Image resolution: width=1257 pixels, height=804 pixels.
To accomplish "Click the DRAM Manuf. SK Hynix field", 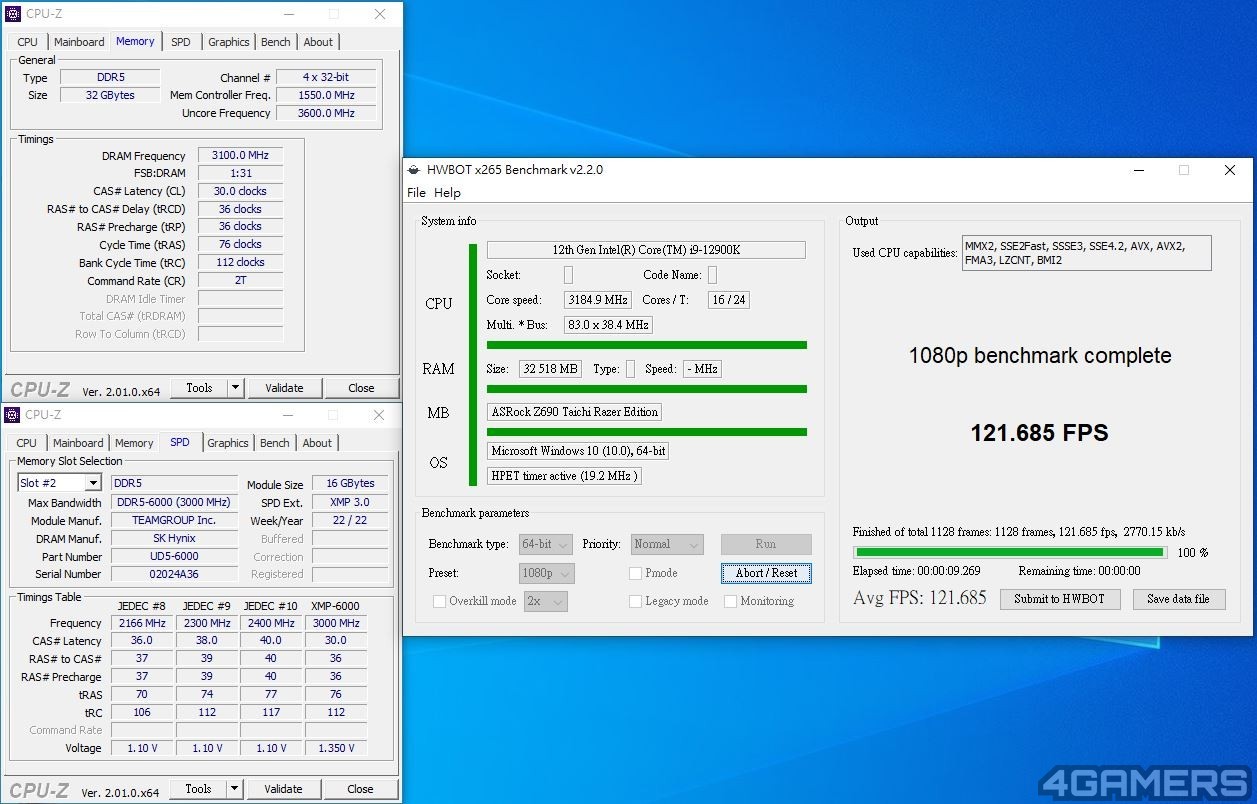I will coord(174,538).
